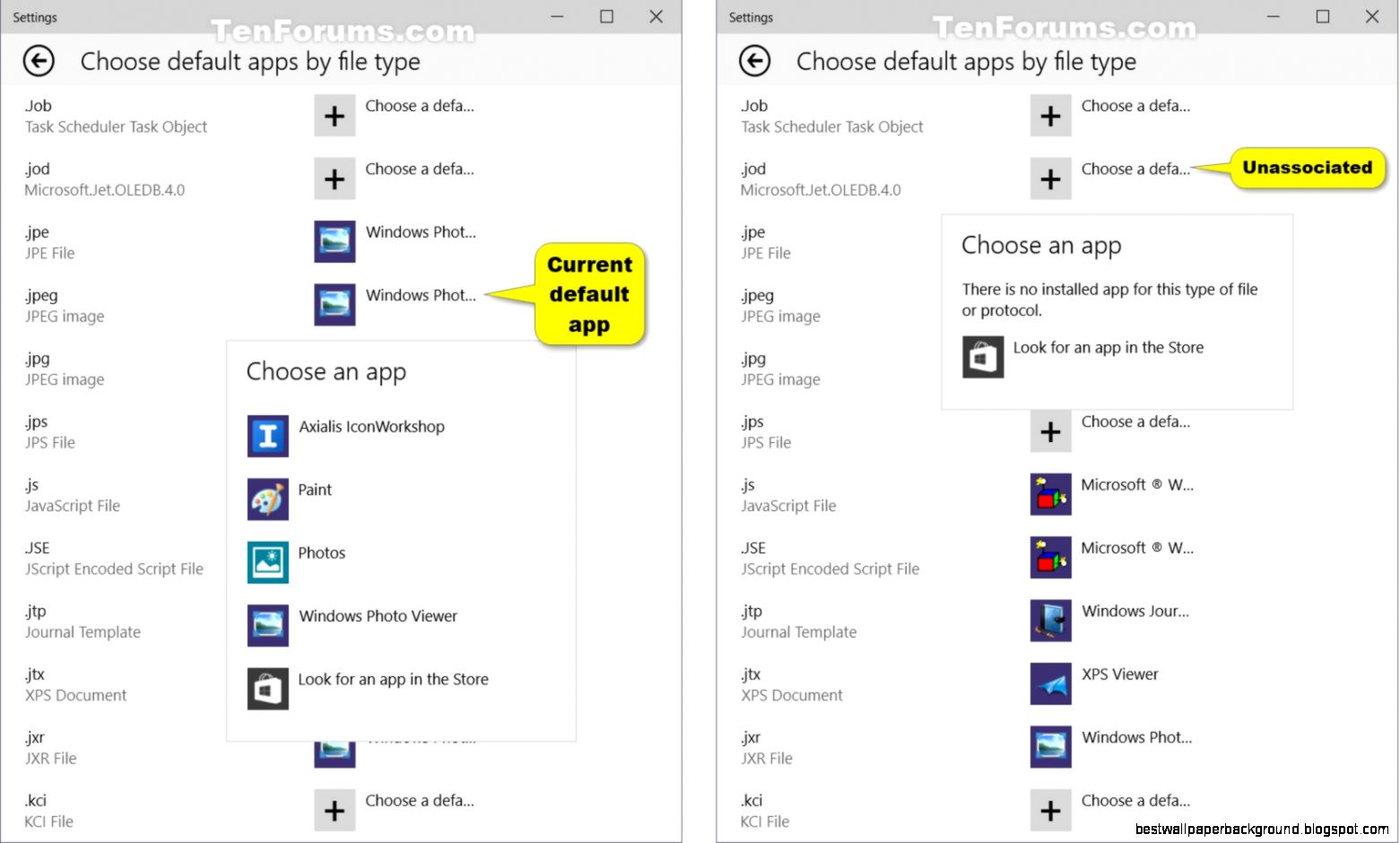Go back in the left Settings window
The image size is (1400, 843).
tap(39, 61)
